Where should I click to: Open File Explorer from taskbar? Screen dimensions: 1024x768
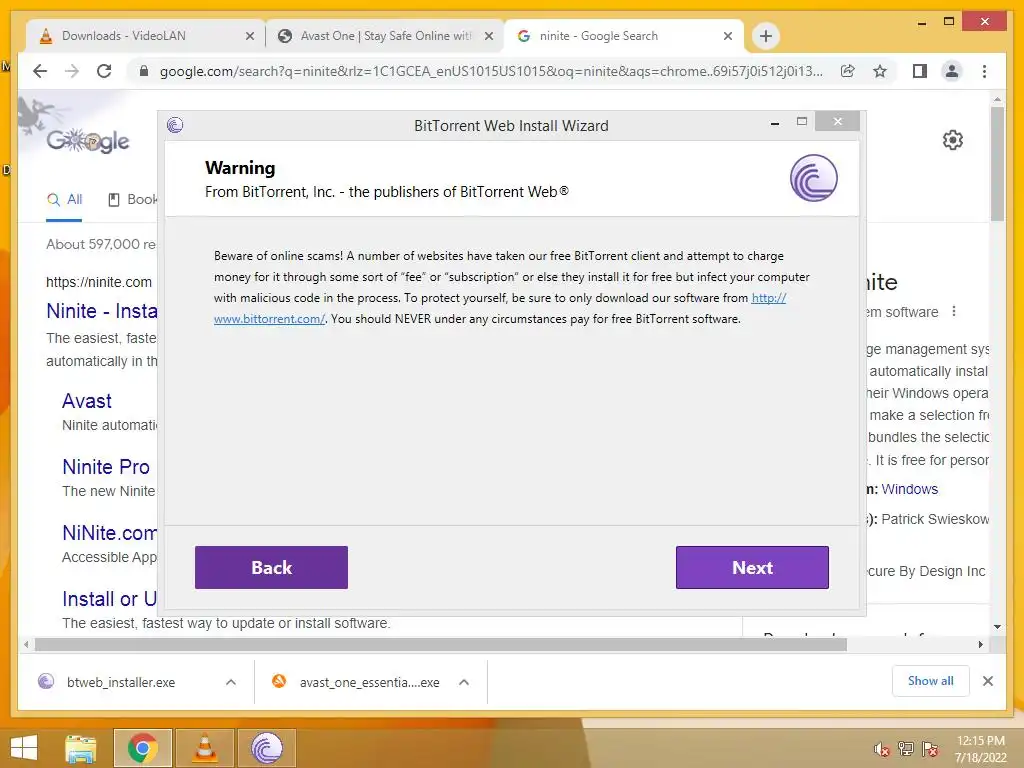[x=81, y=748]
